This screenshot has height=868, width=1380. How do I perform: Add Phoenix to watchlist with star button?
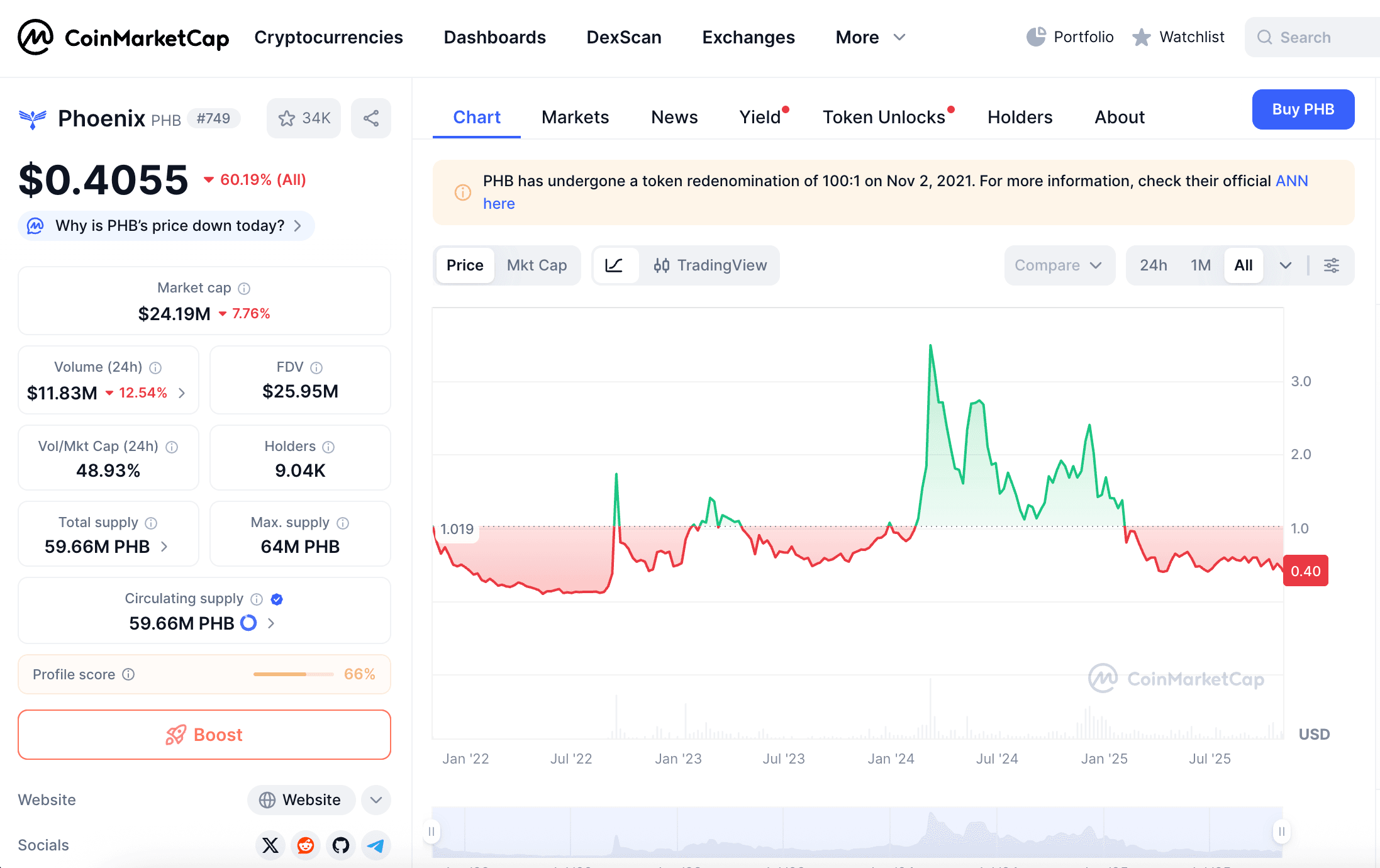tap(304, 118)
